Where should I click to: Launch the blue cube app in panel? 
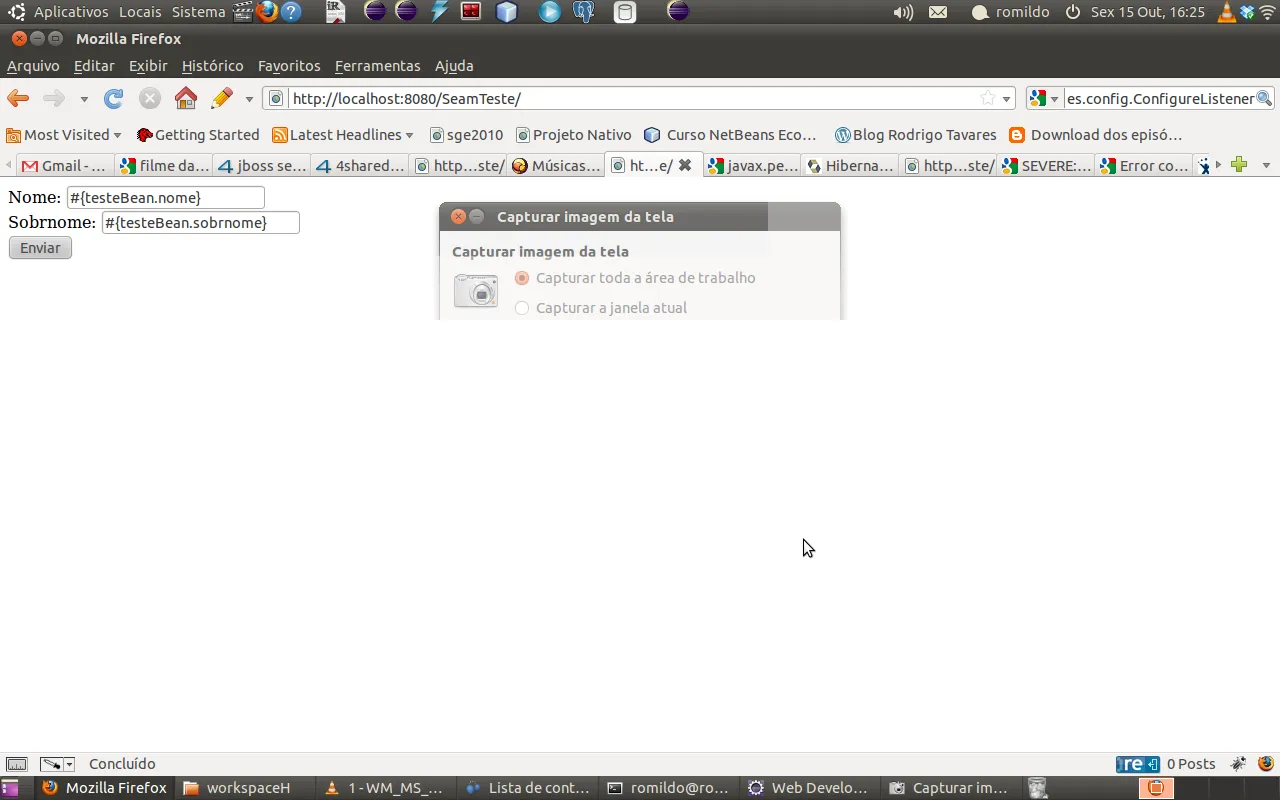[x=507, y=12]
